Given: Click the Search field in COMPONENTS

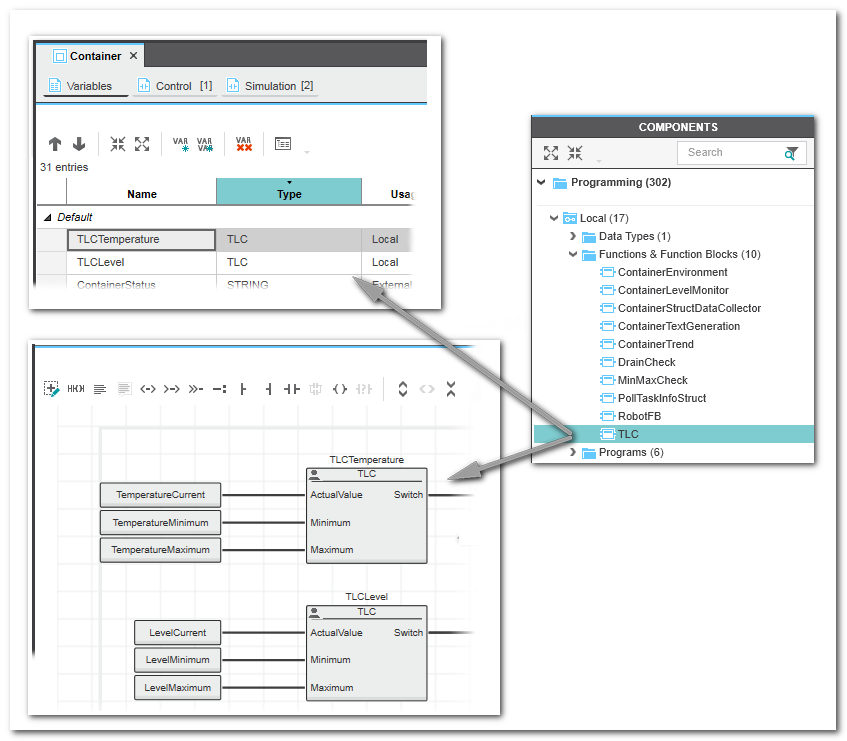Looking at the screenshot, I should coord(728,152).
